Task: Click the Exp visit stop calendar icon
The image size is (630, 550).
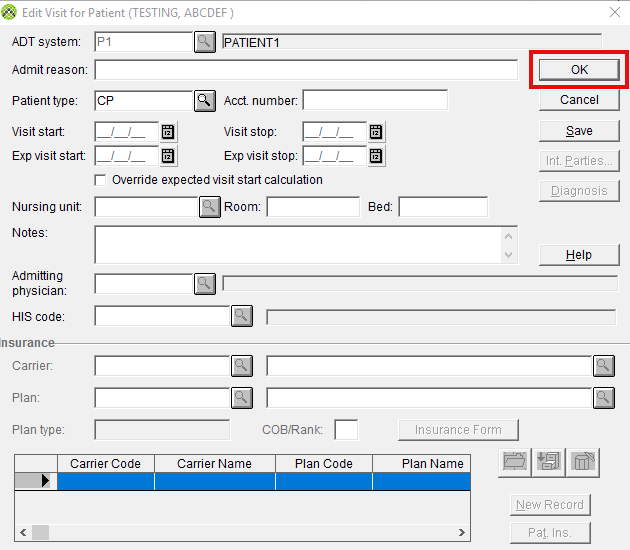Action: (375, 155)
